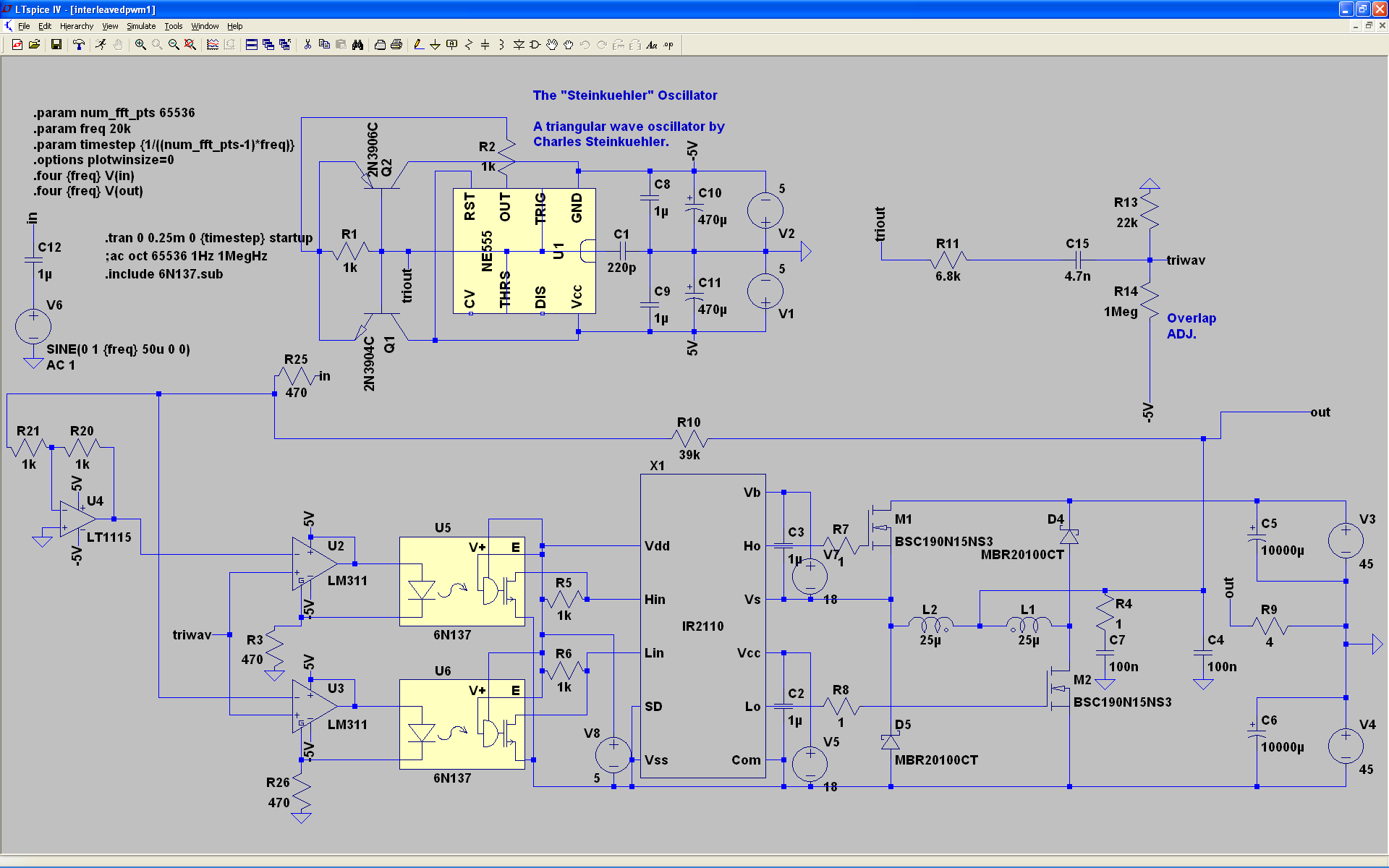Select the U5 6N137 optocoupler symbol
The height and width of the screenshot is (868, 1389).
[x=462, y=582]
